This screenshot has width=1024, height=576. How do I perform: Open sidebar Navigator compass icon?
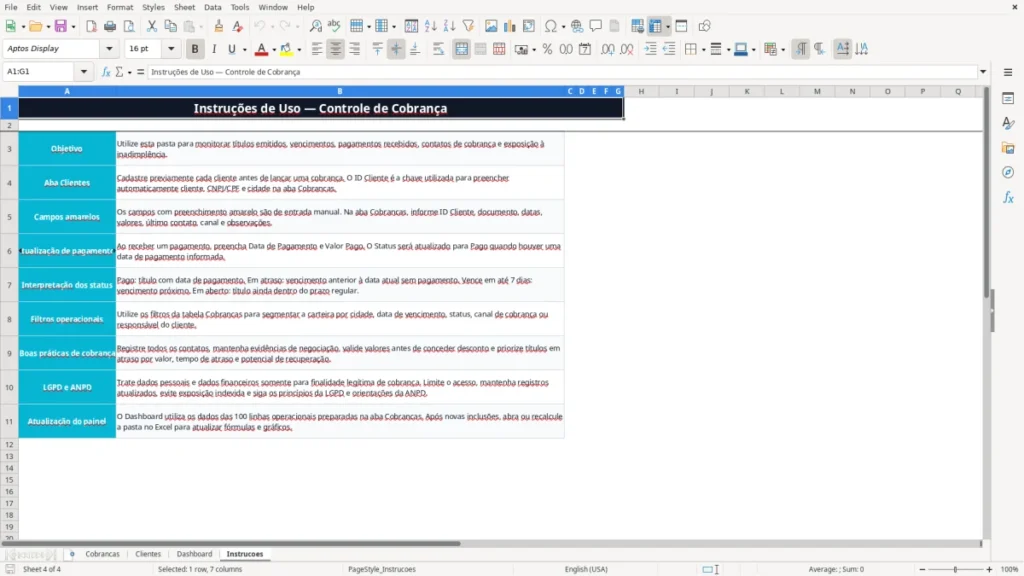pos(1008,172)
